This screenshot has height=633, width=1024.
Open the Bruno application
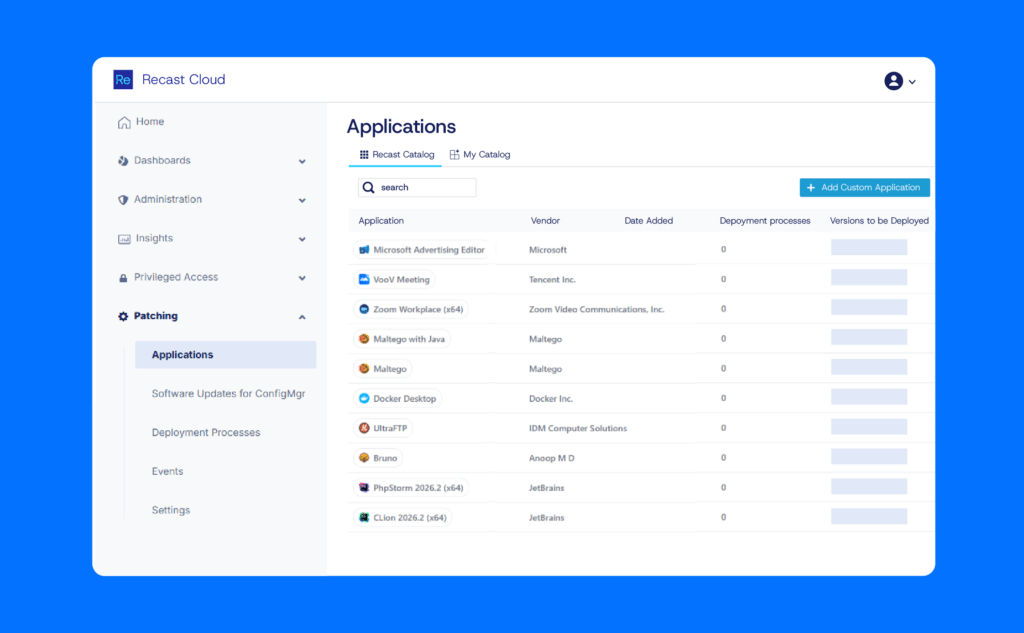(379, 458)
